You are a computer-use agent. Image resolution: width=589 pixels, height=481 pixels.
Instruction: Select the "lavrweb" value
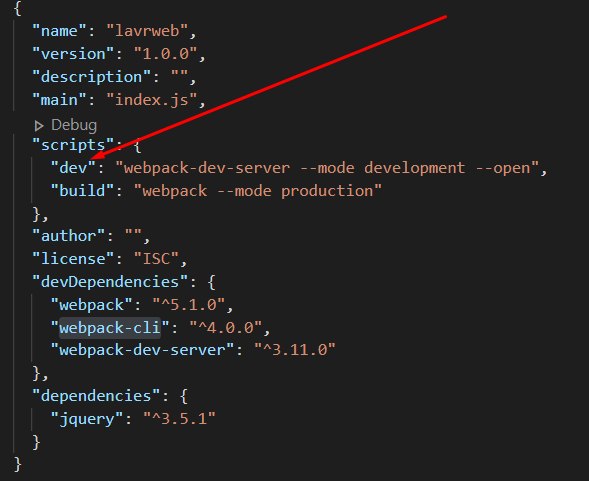pos(147,31)
